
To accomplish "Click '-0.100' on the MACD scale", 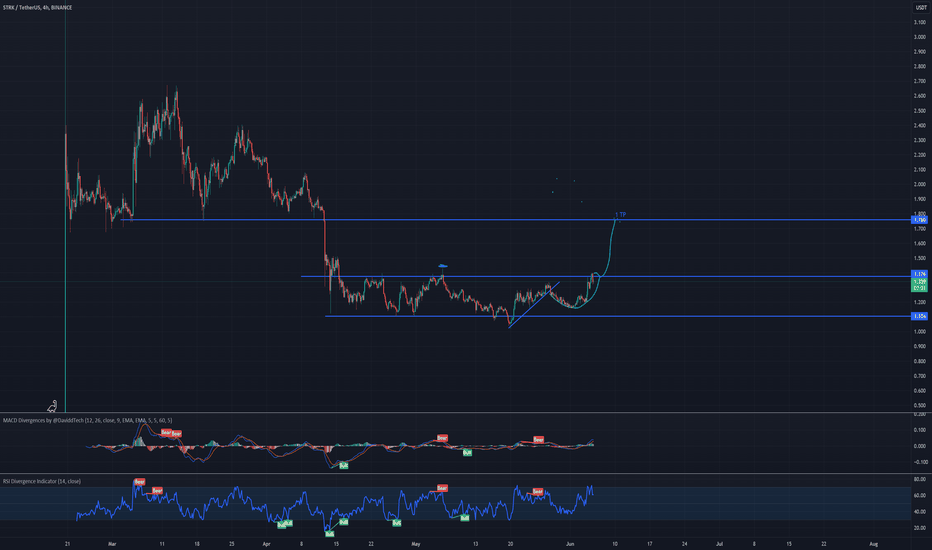I will 920,462.
